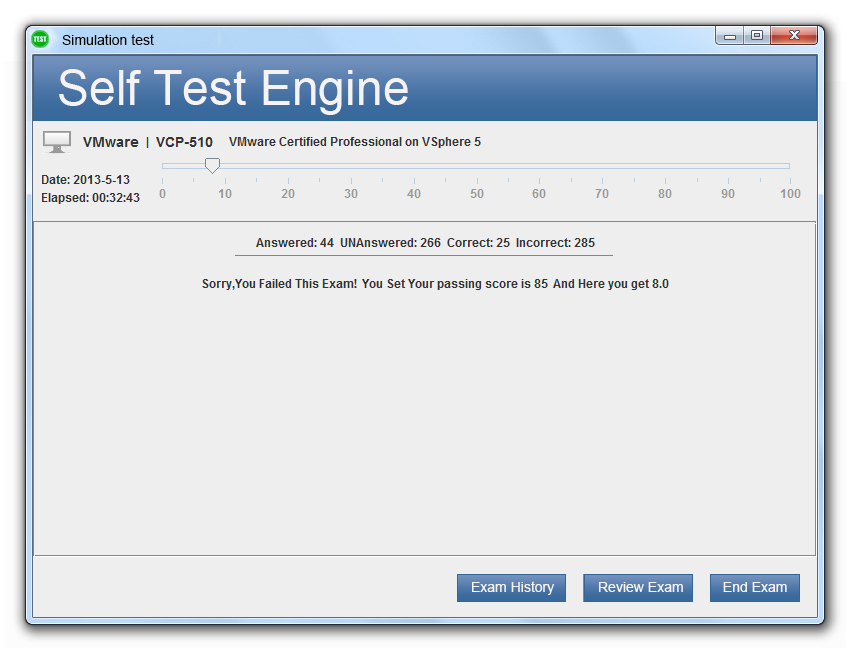
Task: Click the failed exam result message
Action: 435,284
